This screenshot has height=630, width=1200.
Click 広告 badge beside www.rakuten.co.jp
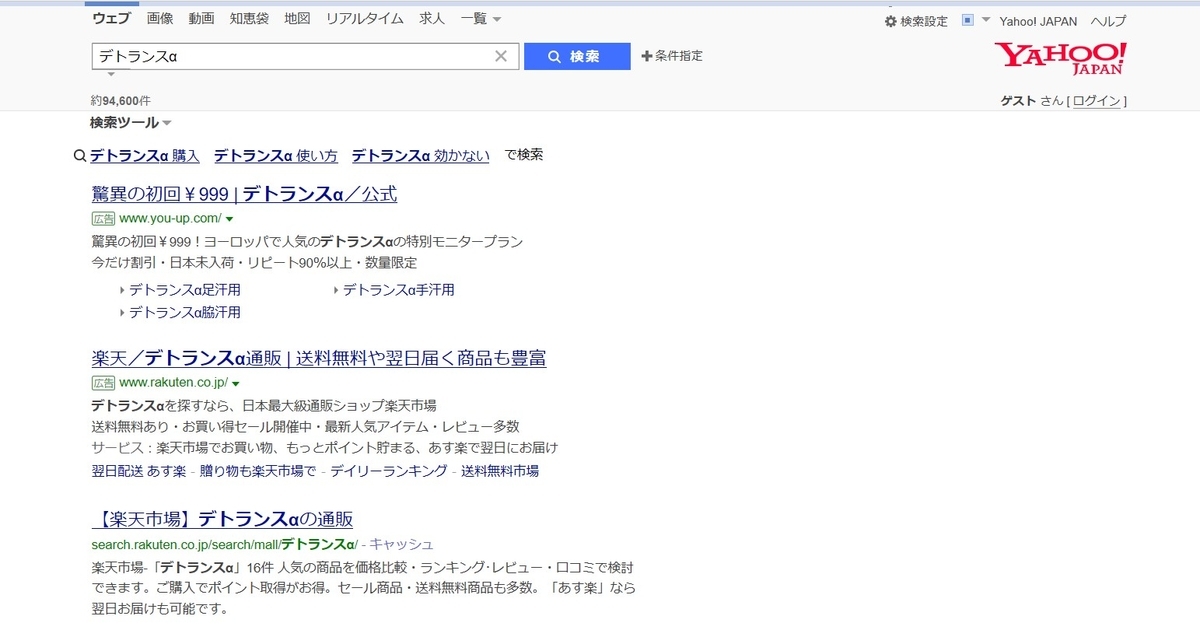click(103, 382)
